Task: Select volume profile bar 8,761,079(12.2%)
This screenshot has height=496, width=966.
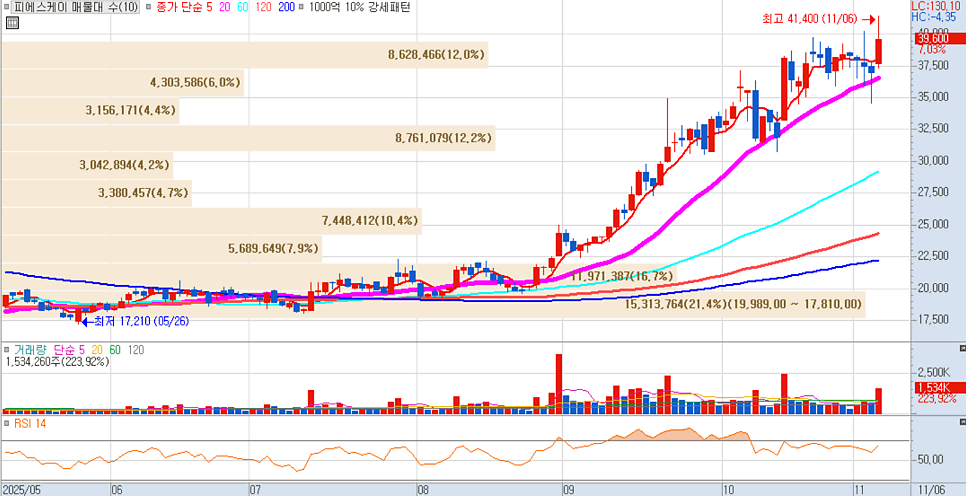Action: click(248, 138)
